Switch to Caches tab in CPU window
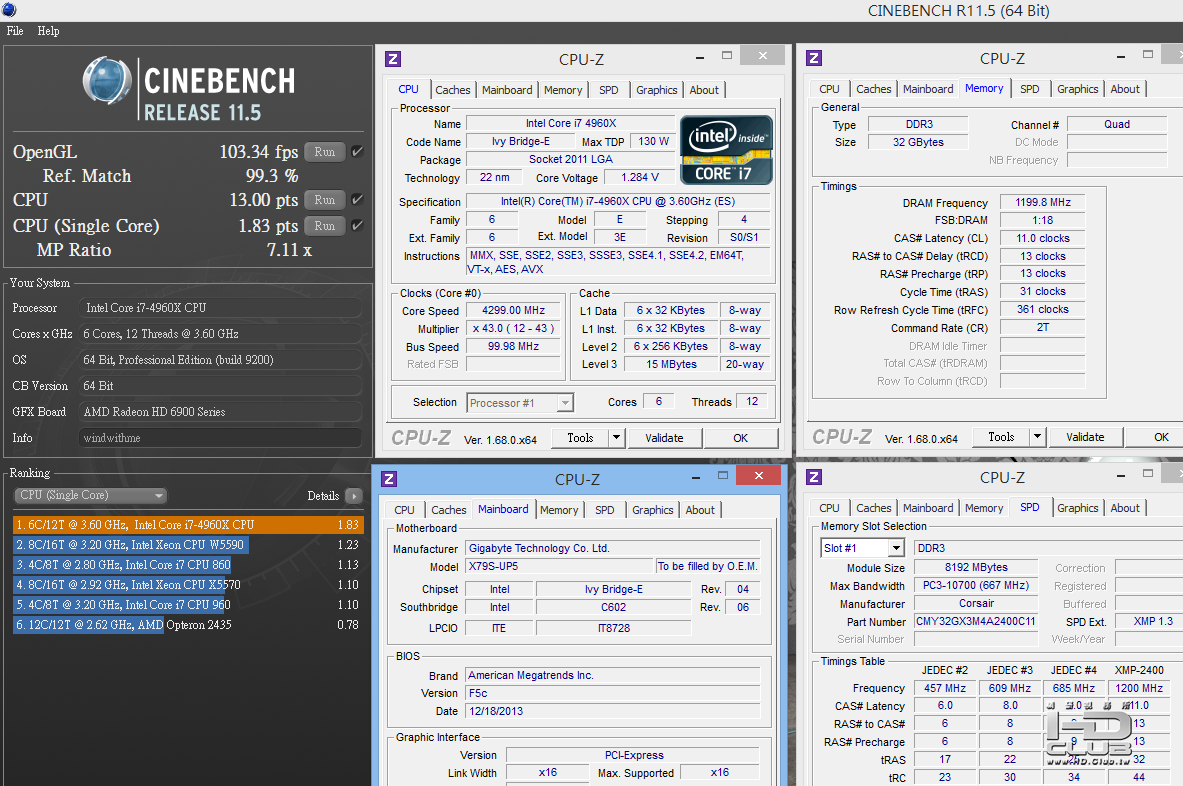Screen dimensions: 1183x786 point(453,90)
